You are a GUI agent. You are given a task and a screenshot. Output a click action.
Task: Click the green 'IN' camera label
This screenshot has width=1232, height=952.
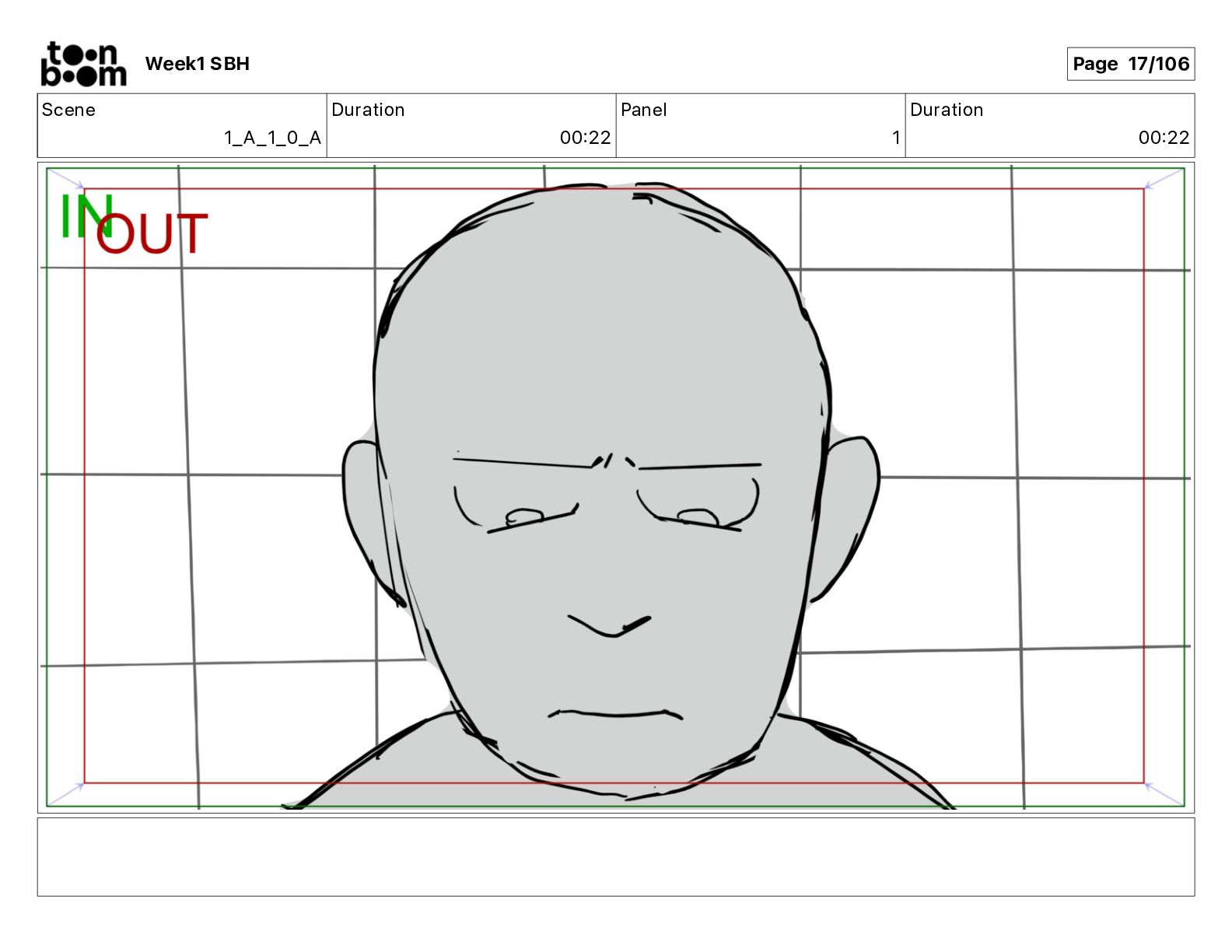coord(86,216)
